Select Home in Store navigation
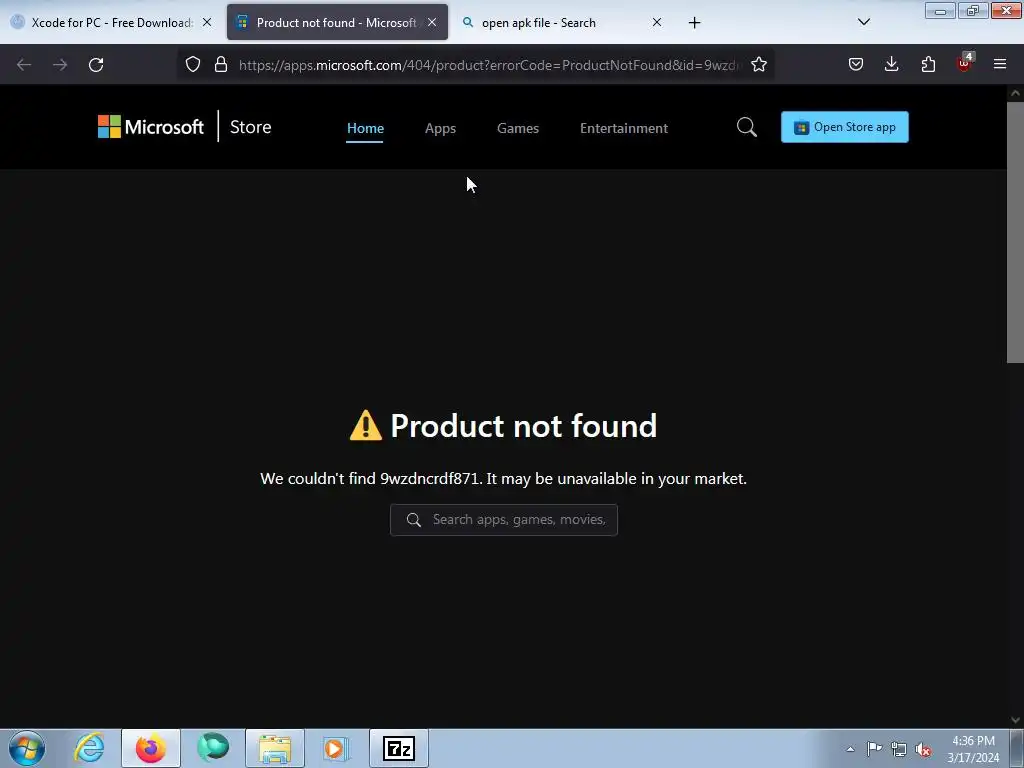The image size is (1024, 768). point(365,128)
